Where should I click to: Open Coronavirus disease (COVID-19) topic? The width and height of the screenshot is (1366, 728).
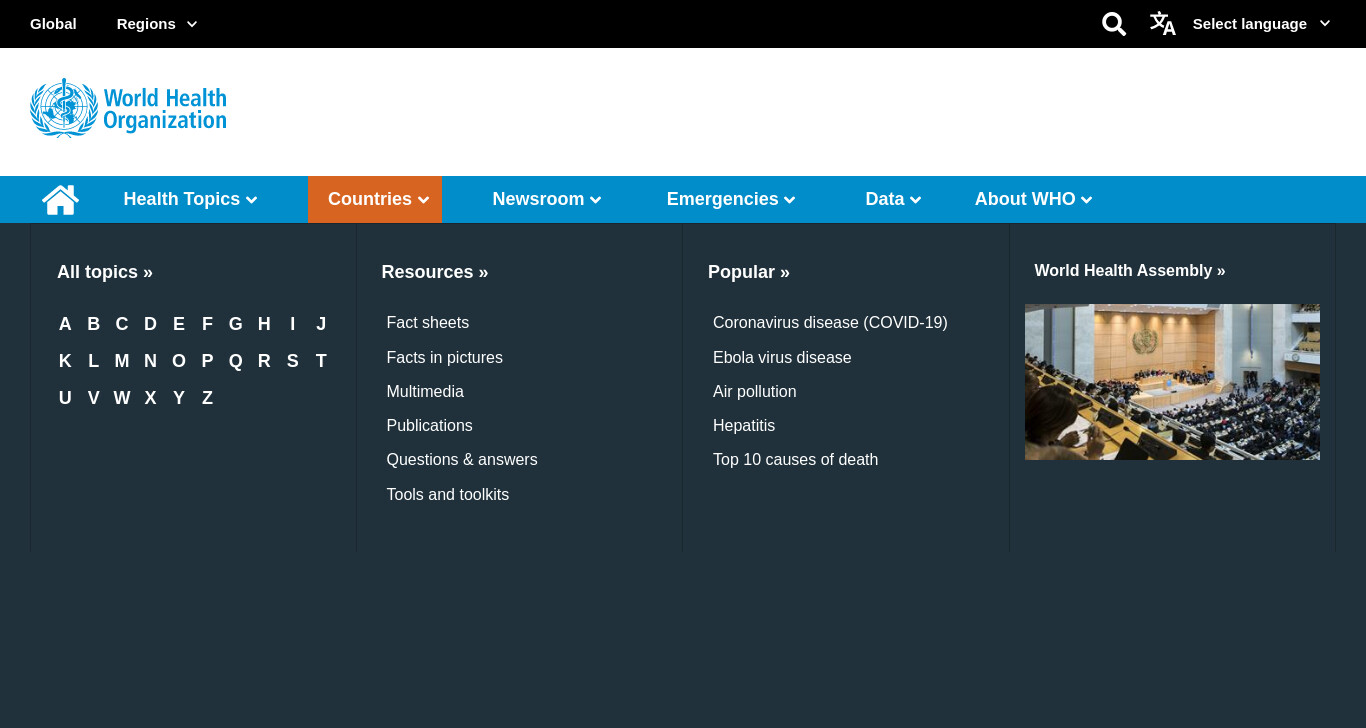[x=830, y=323]
